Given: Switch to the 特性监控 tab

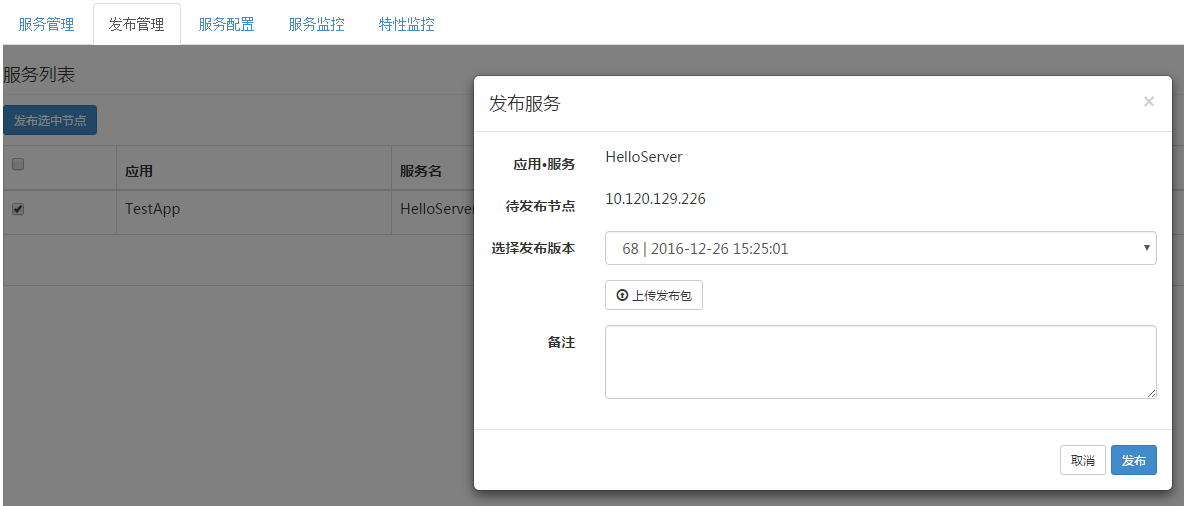Looking at the screenshot, I should tap(406, 24).
